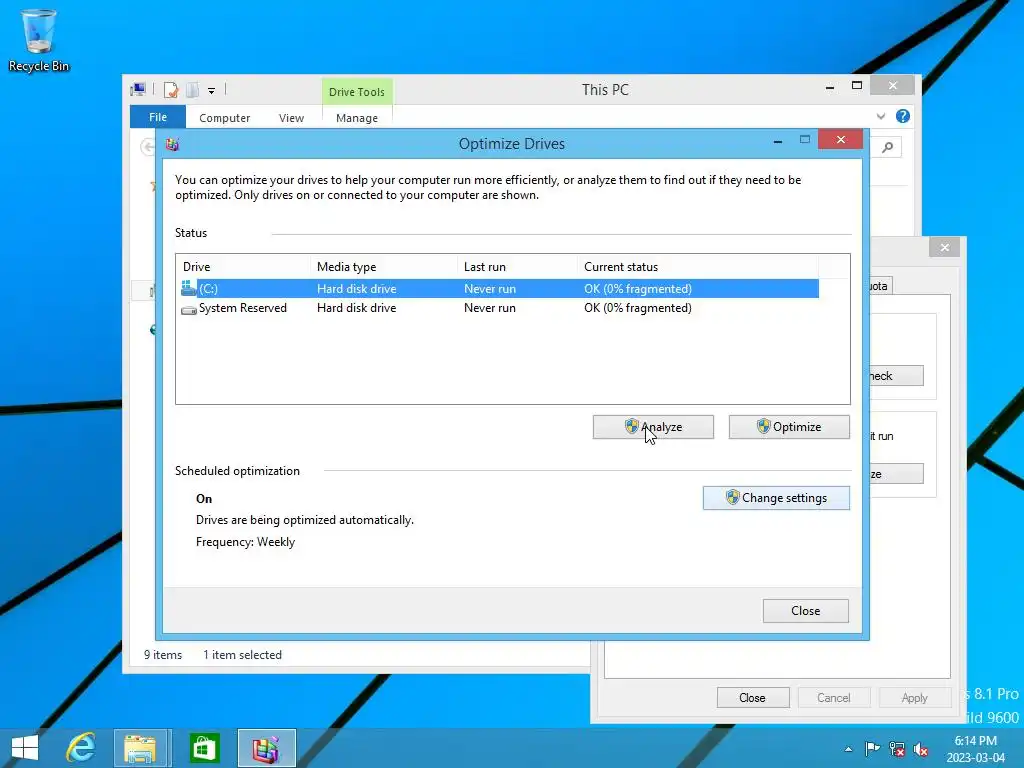Switch to the View ribbon tab
This screenshot has height=768, width=1024.
point(291,118)
